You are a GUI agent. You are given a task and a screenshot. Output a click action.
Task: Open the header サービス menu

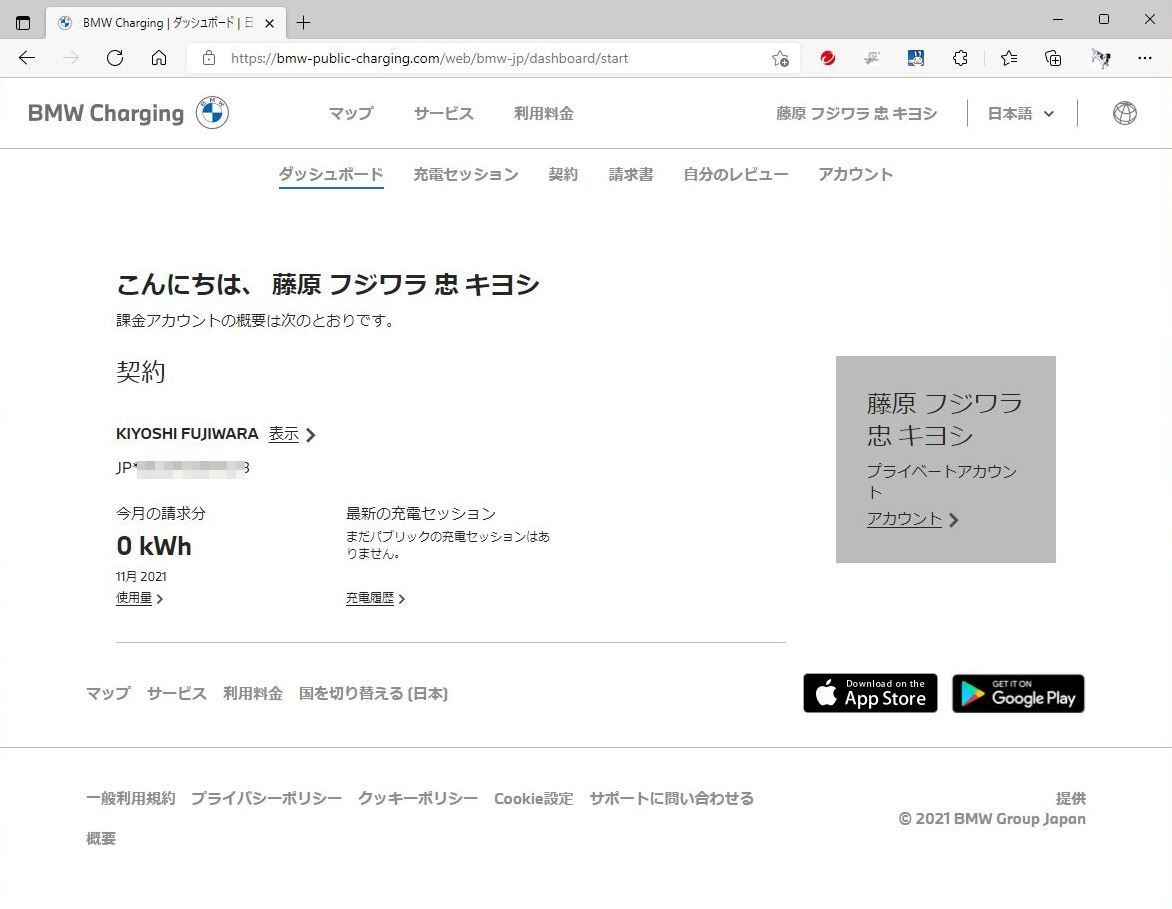click(x=444, y=114)
